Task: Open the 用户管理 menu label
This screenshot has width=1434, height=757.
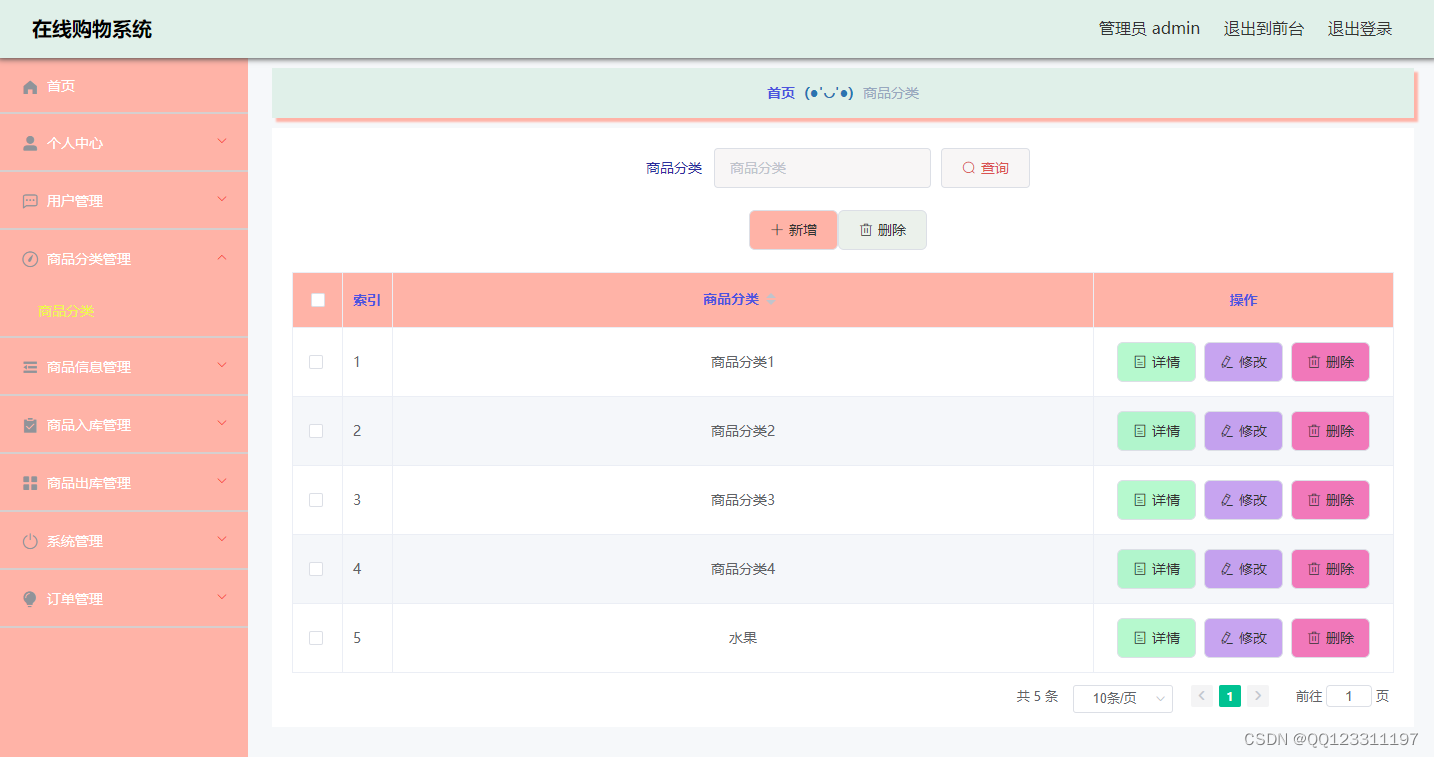Action: click(75, 201)
